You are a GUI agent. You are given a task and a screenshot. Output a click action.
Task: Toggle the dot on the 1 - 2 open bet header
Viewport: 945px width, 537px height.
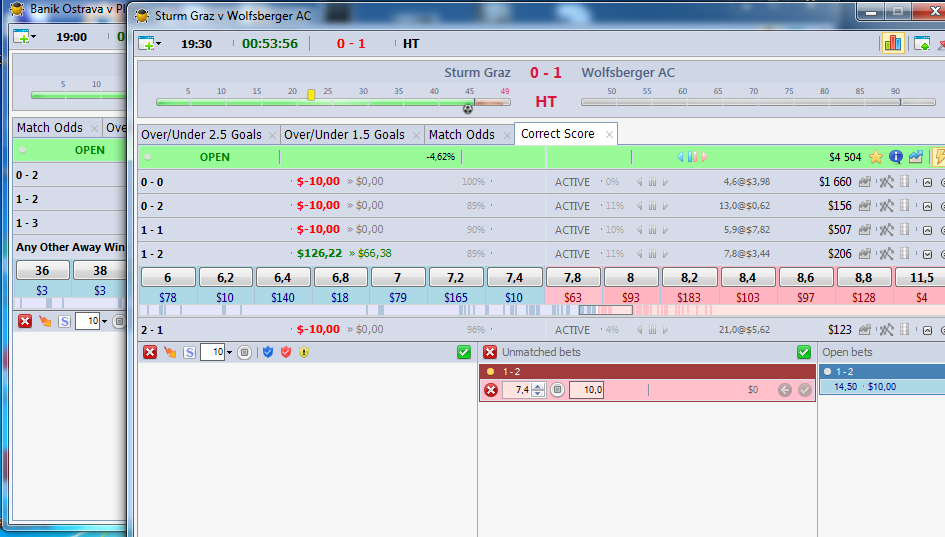[x=827, y=371]
